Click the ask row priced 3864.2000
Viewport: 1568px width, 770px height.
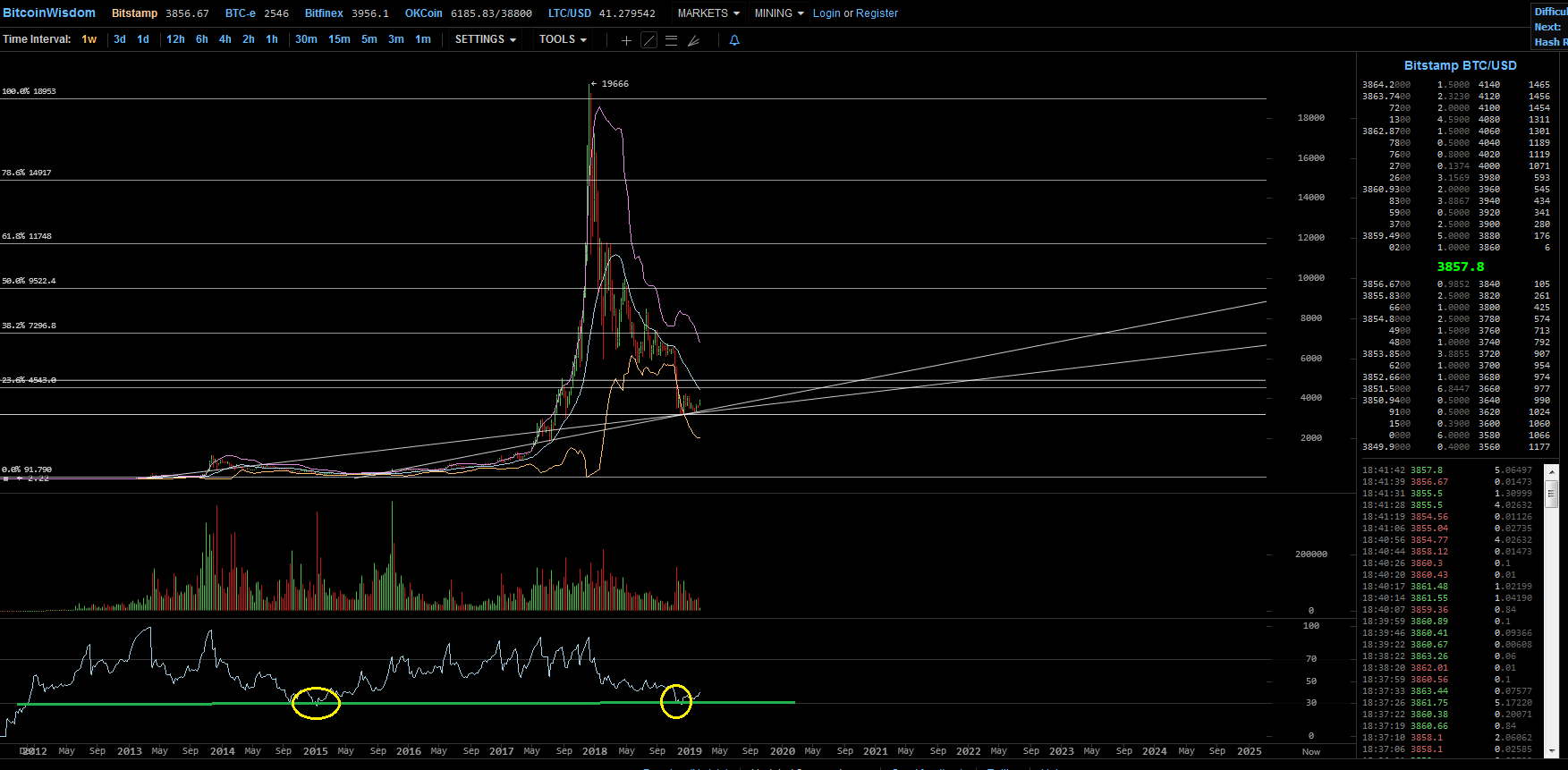(1456, 85)
